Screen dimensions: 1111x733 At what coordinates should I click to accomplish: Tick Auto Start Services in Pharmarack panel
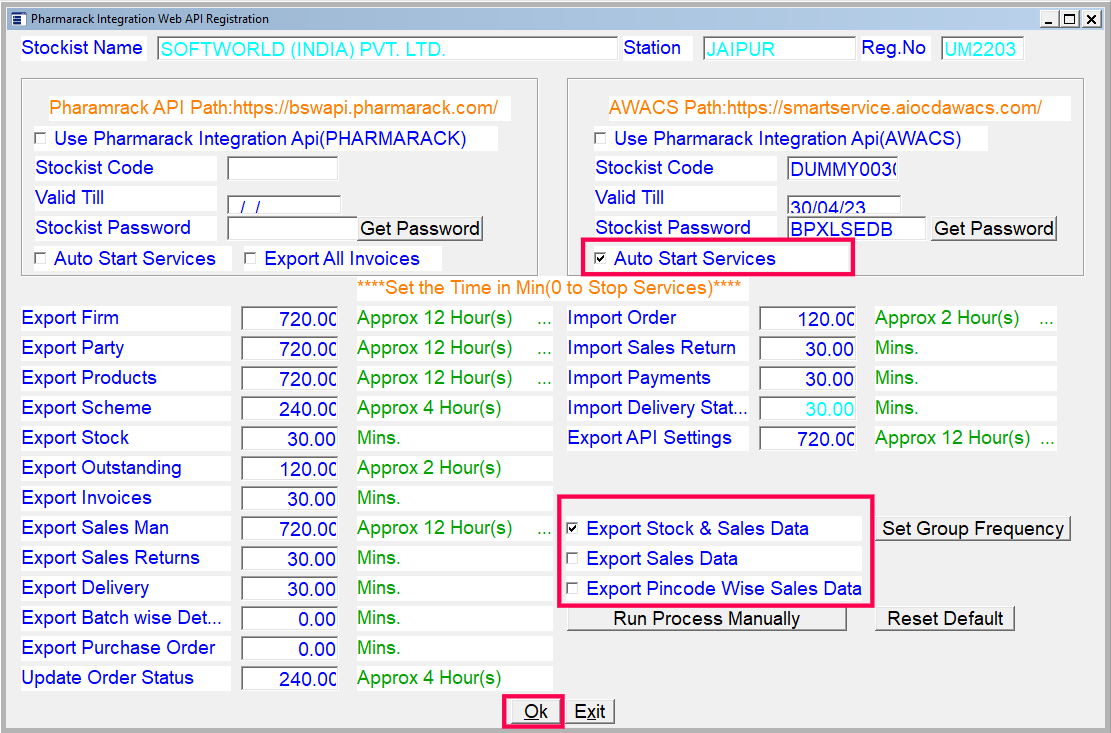point(40,258)
